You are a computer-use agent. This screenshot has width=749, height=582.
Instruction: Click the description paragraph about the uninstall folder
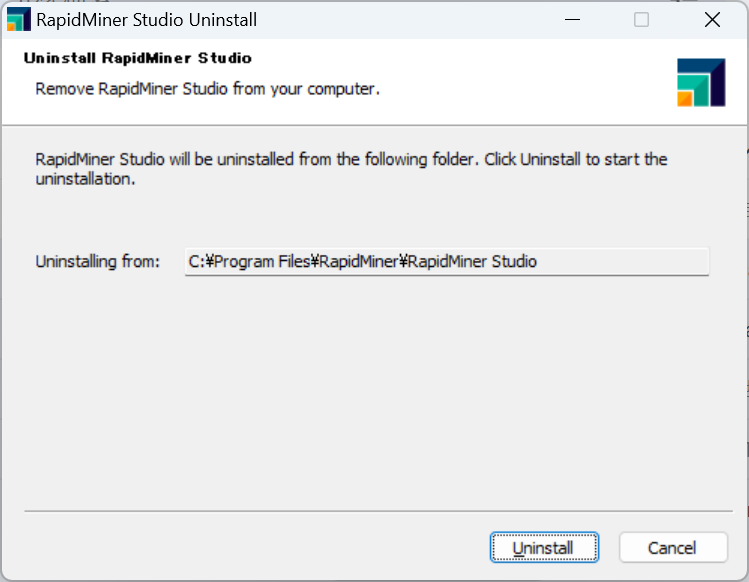tap(351, 169)
